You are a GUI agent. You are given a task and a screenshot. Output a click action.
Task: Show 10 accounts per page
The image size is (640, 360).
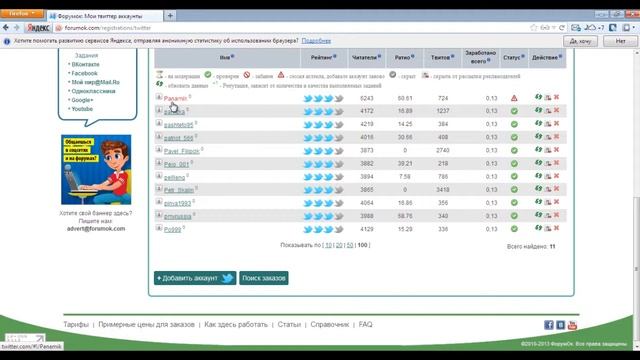pos(328,245)
